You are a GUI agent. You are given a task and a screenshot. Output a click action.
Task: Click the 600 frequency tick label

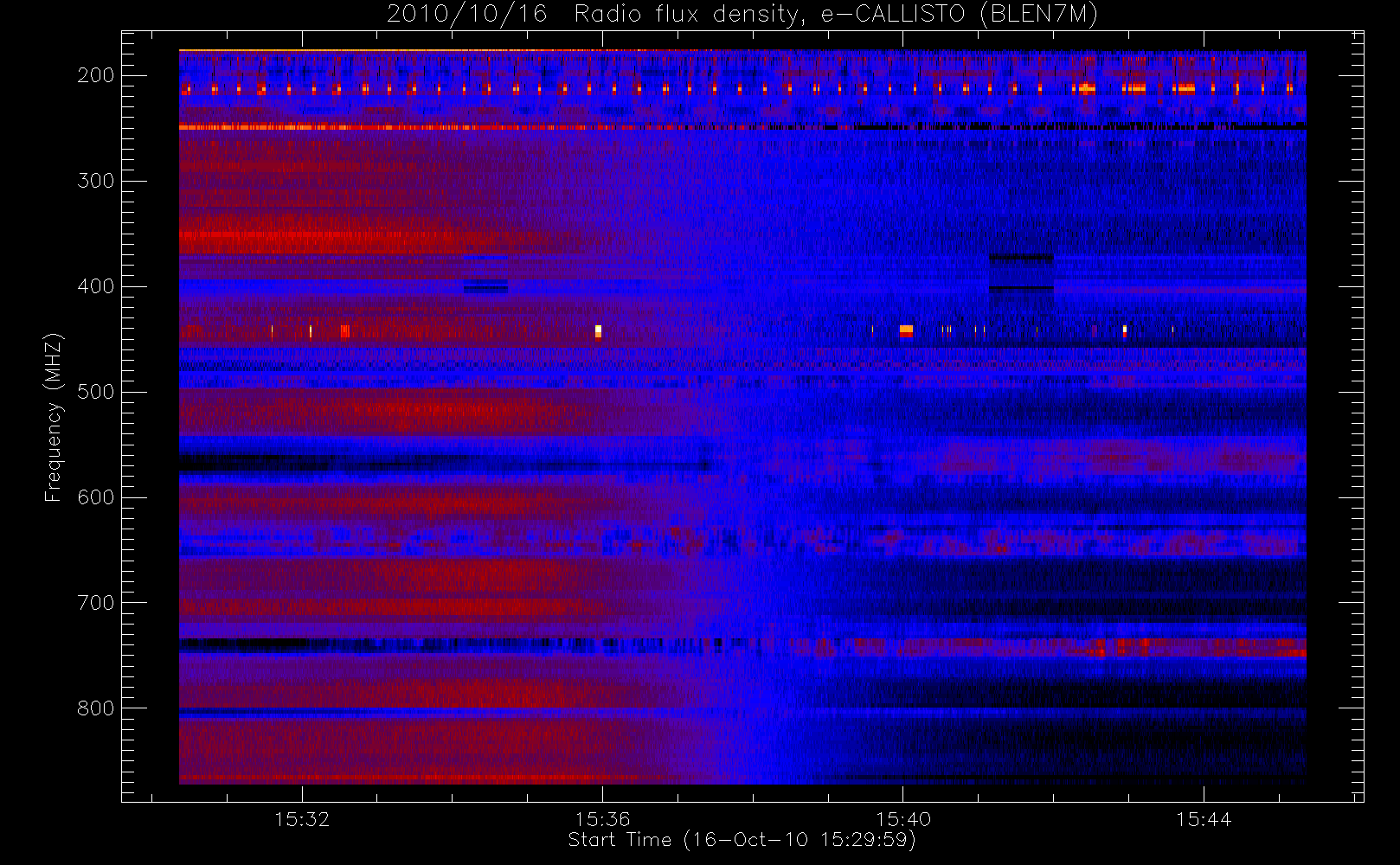click(96, 497)
